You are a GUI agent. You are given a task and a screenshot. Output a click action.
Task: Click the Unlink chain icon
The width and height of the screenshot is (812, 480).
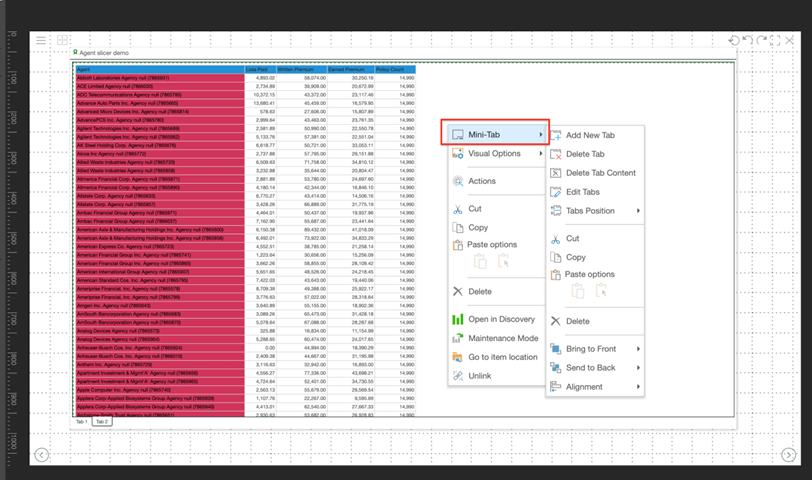click(458, 376)
